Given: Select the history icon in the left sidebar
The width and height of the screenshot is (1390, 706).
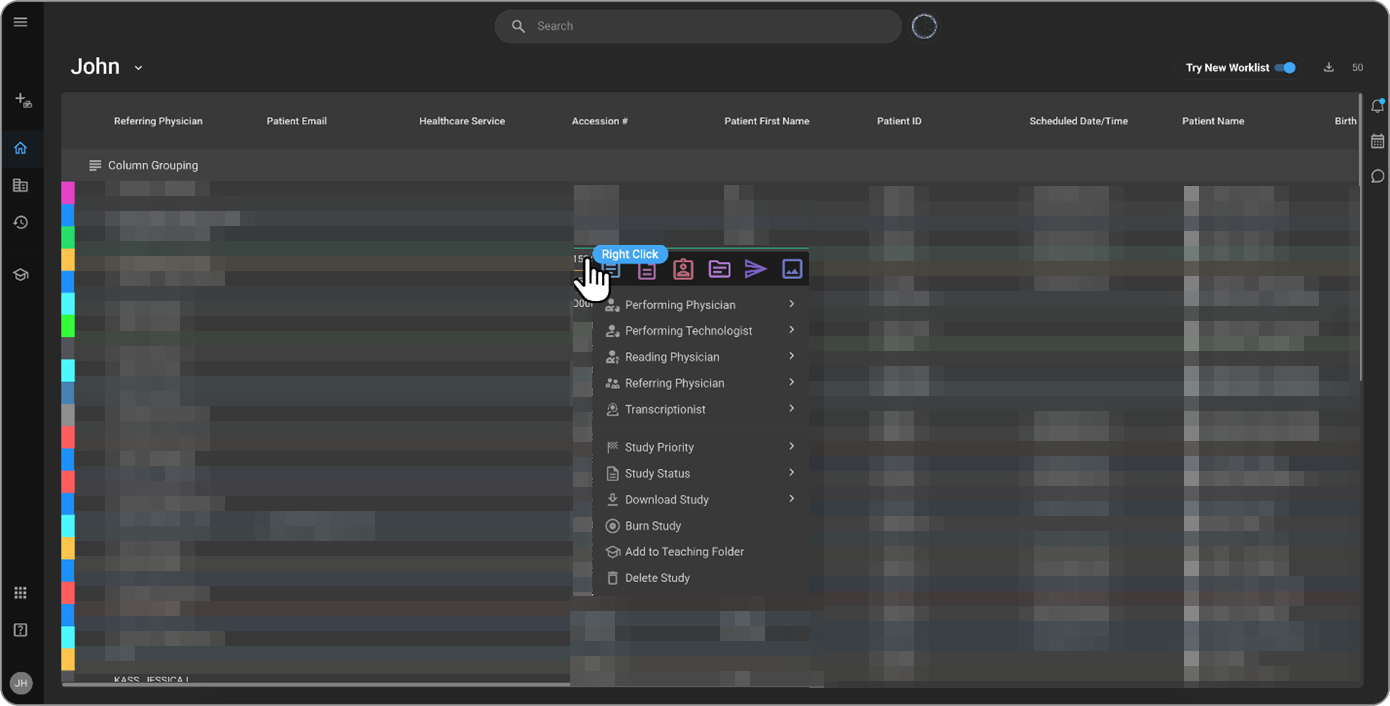Looking at the screenshot, I should [20, 223].
